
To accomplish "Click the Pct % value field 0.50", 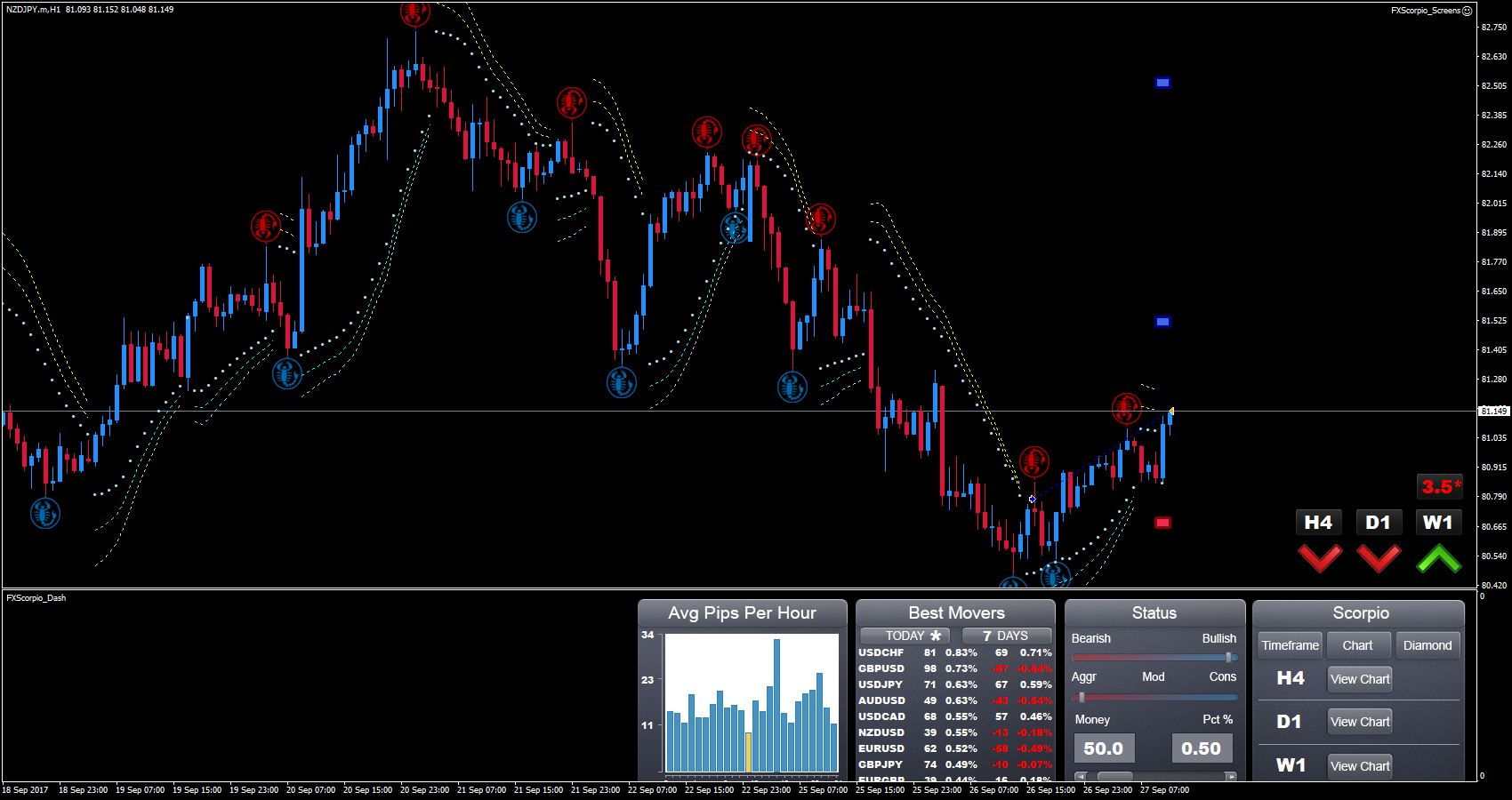I will coord(1202,748).
